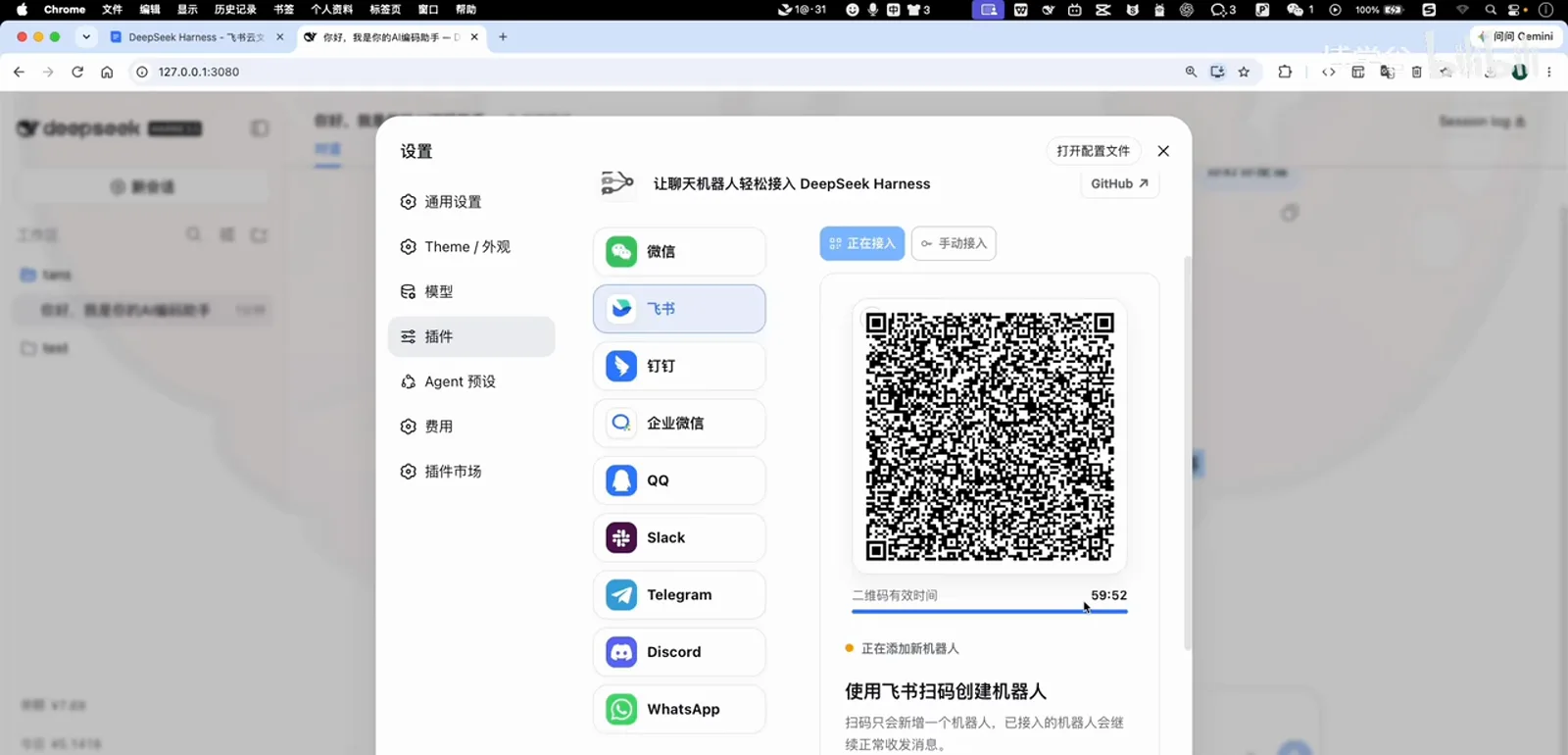Screen dimensions: 1568x755
Task: Select the WhatsApp plugin
Action: pyautogui.click(x=679, y=709)
